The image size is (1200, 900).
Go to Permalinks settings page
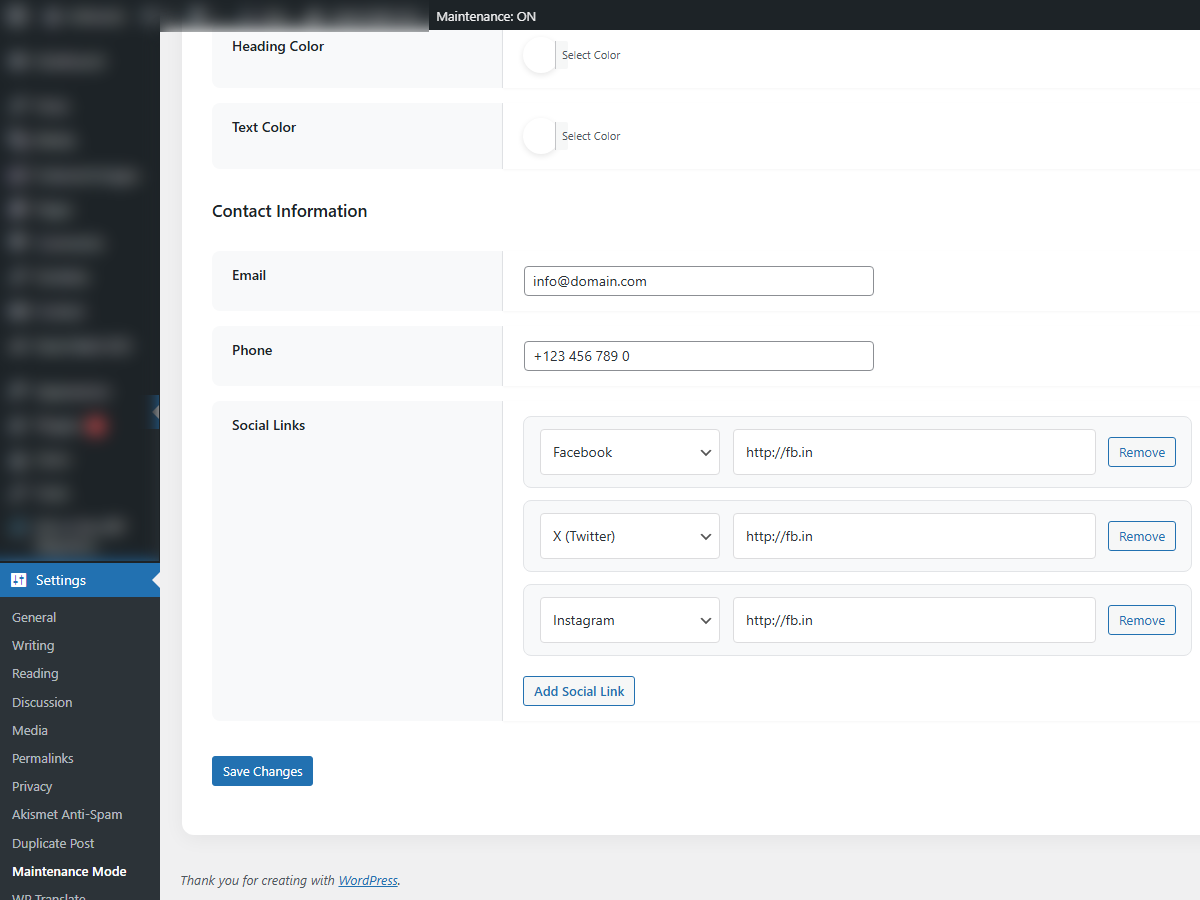click(43, 758)
